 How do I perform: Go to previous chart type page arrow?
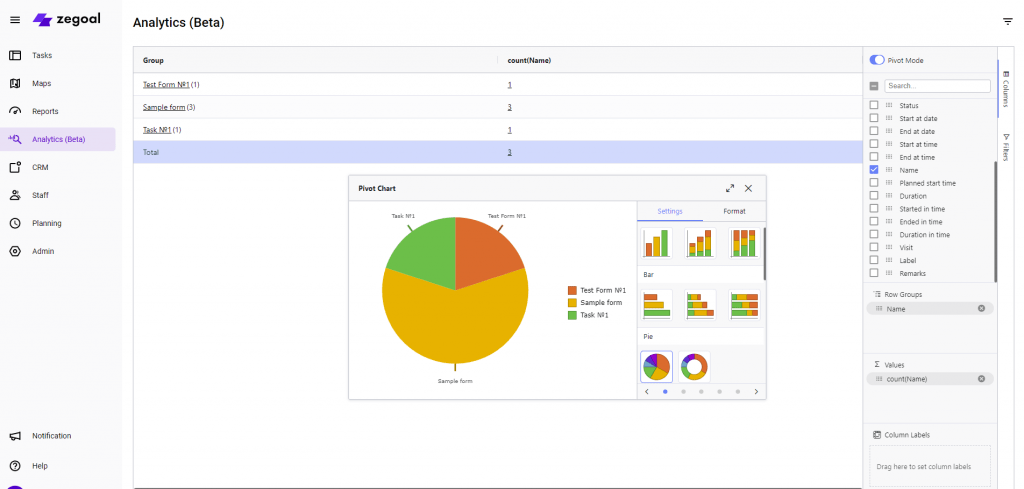coord(647,392)
